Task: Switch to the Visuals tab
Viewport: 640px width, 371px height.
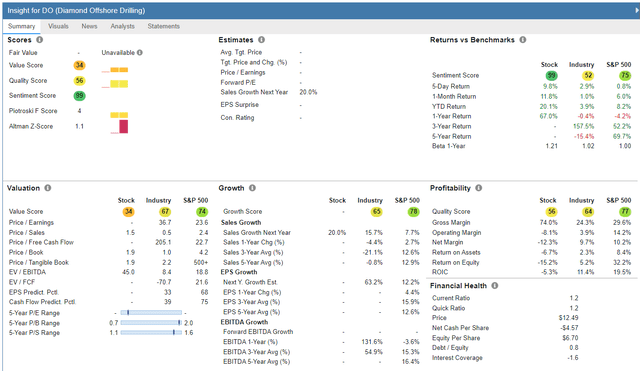Action: point(58,26)
